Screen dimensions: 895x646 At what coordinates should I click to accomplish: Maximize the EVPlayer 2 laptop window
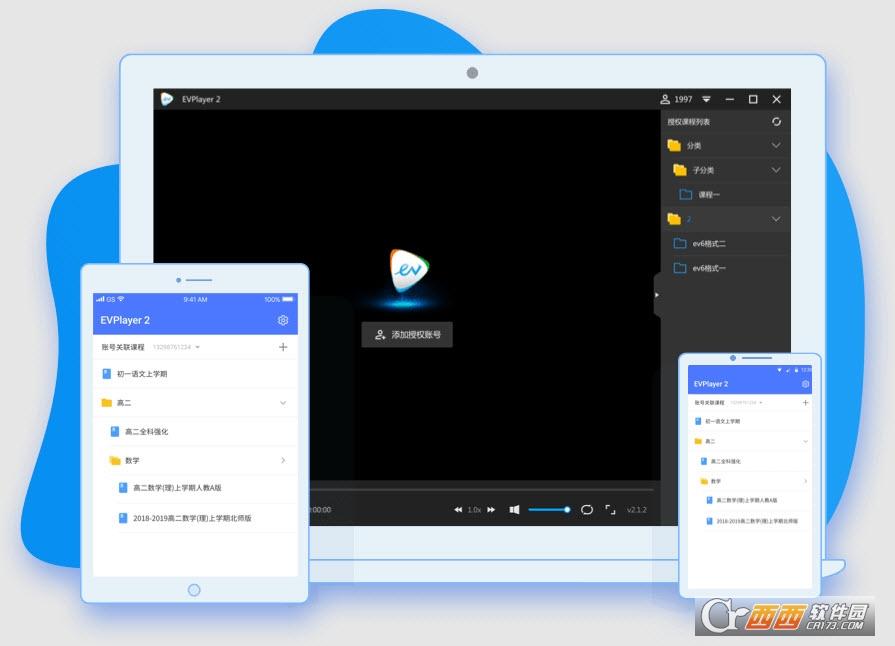753,99
